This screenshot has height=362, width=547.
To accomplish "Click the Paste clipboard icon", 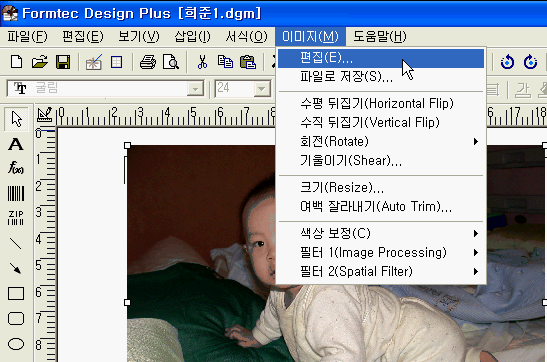I will [248, 62].
